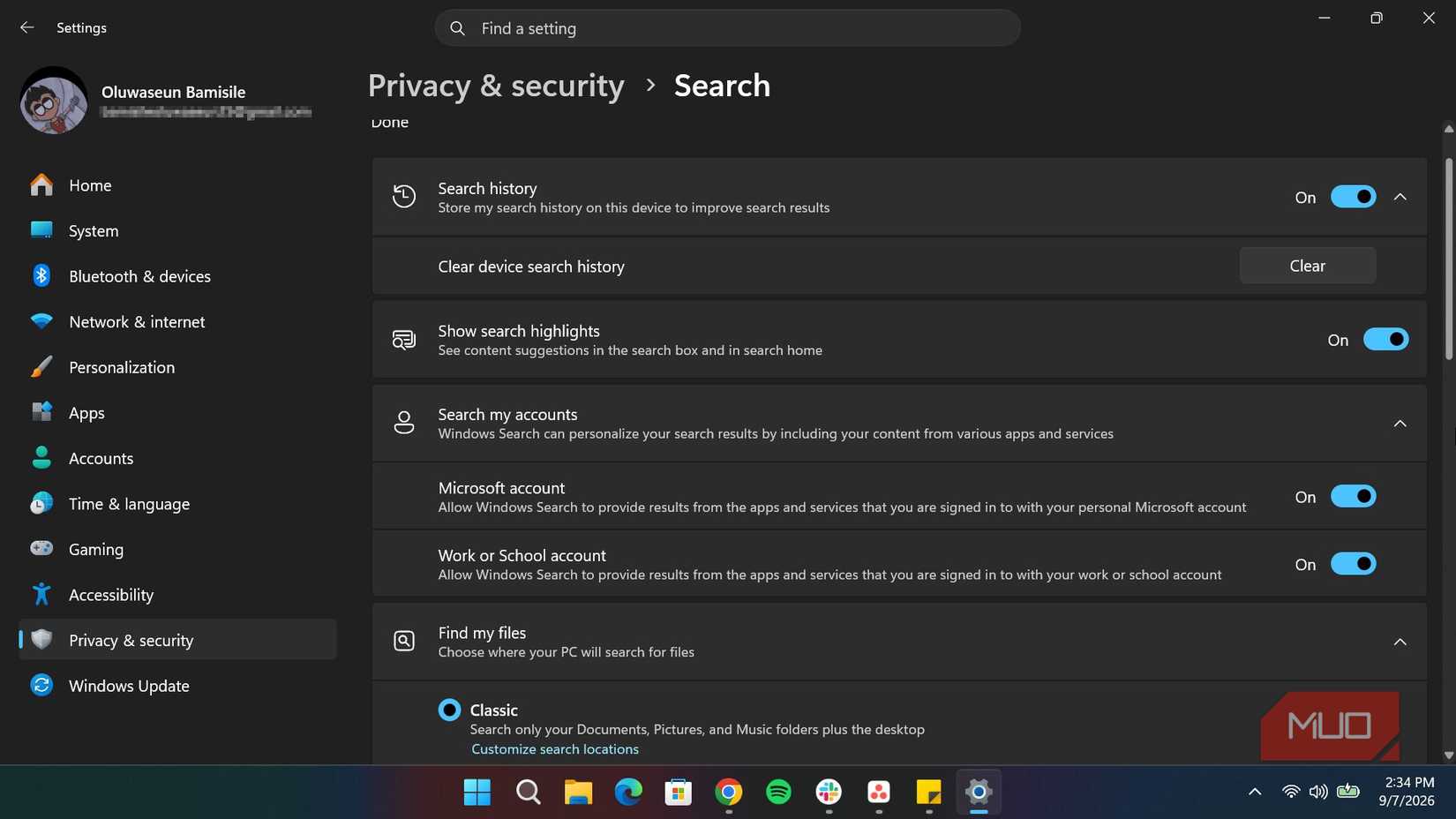Viewport: 1456px width, 819px height.
Task: Show hidden system tray icons
Action: click(x=1254, y=792)
